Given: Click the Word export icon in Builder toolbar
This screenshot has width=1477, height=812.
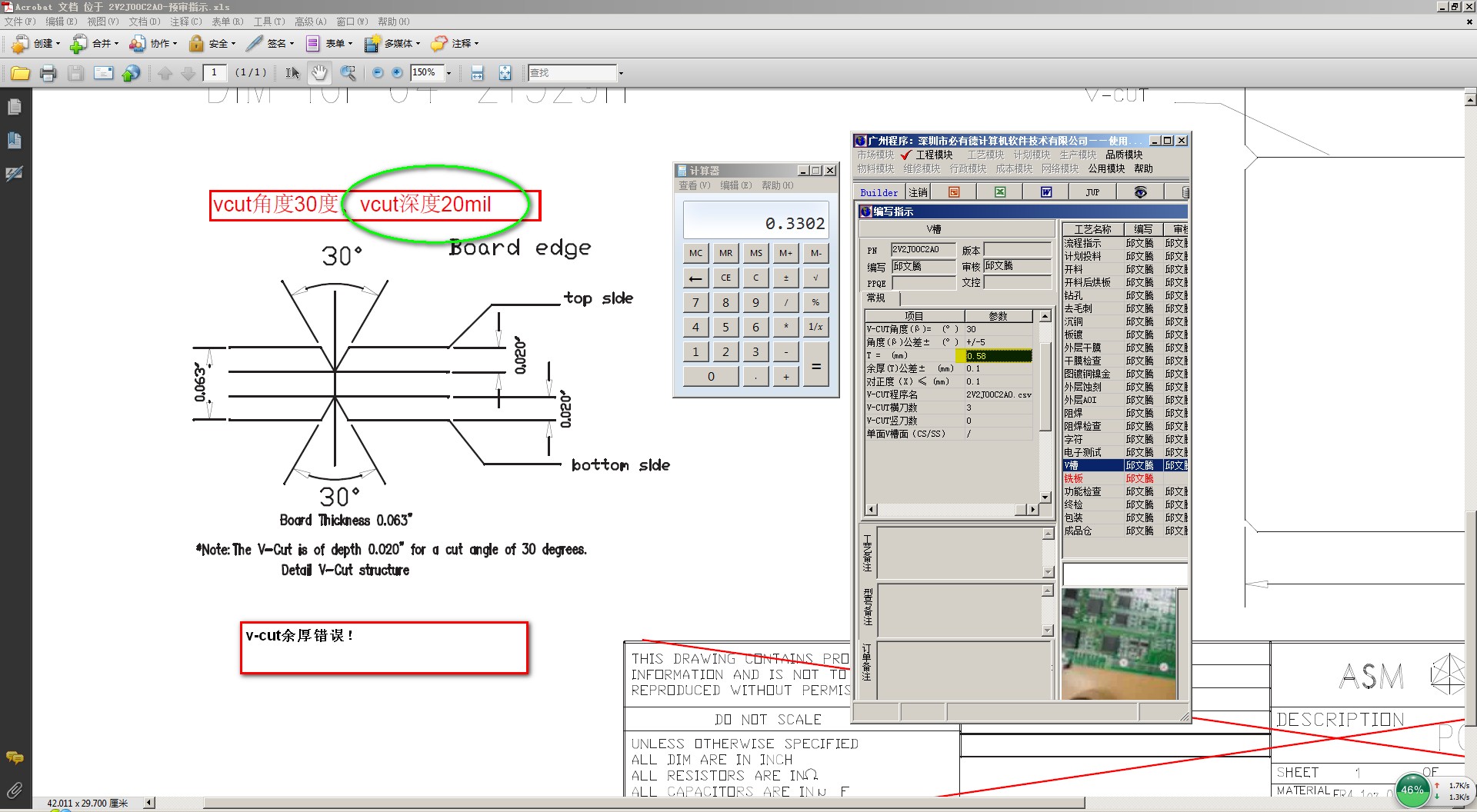Looking at the screenshot, I should (1046, 192).
